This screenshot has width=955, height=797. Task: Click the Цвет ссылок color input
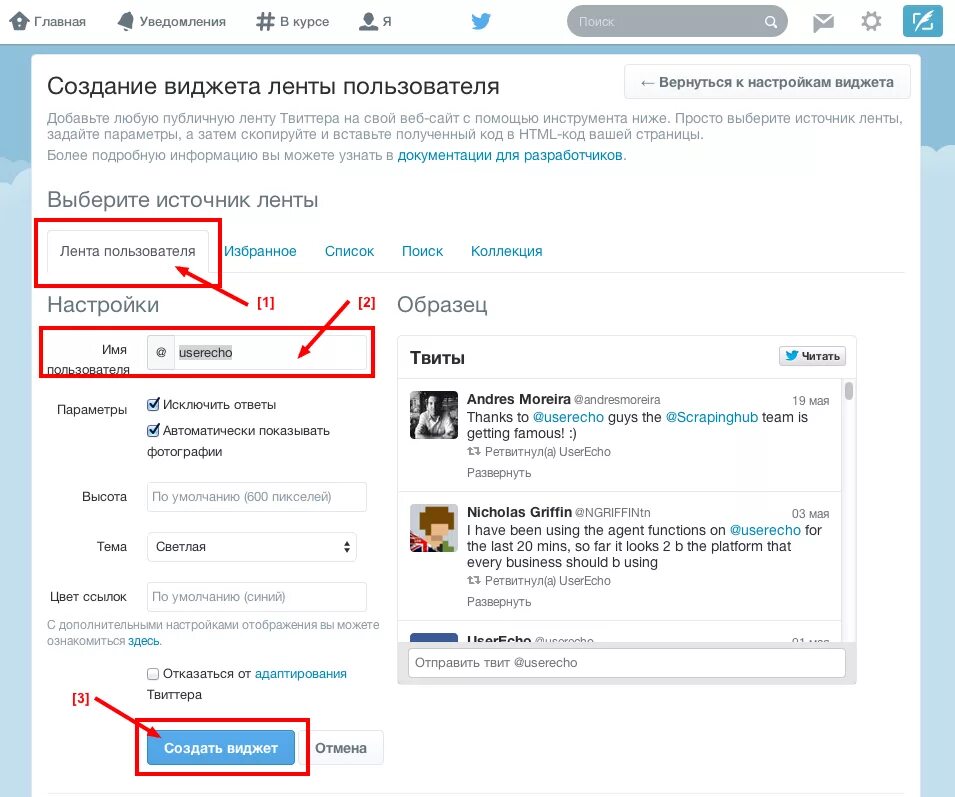pyautogui.click(x=256, y=597)
